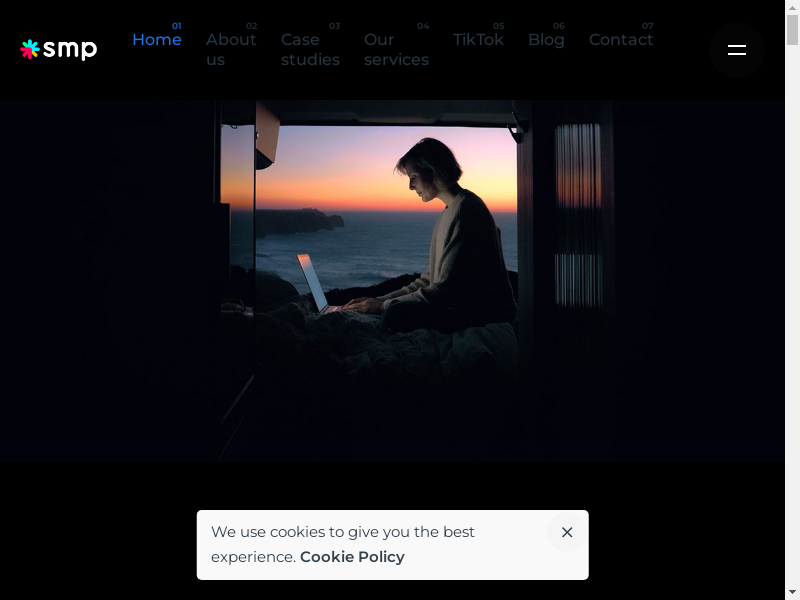Open the About us page

click(231, 49)
